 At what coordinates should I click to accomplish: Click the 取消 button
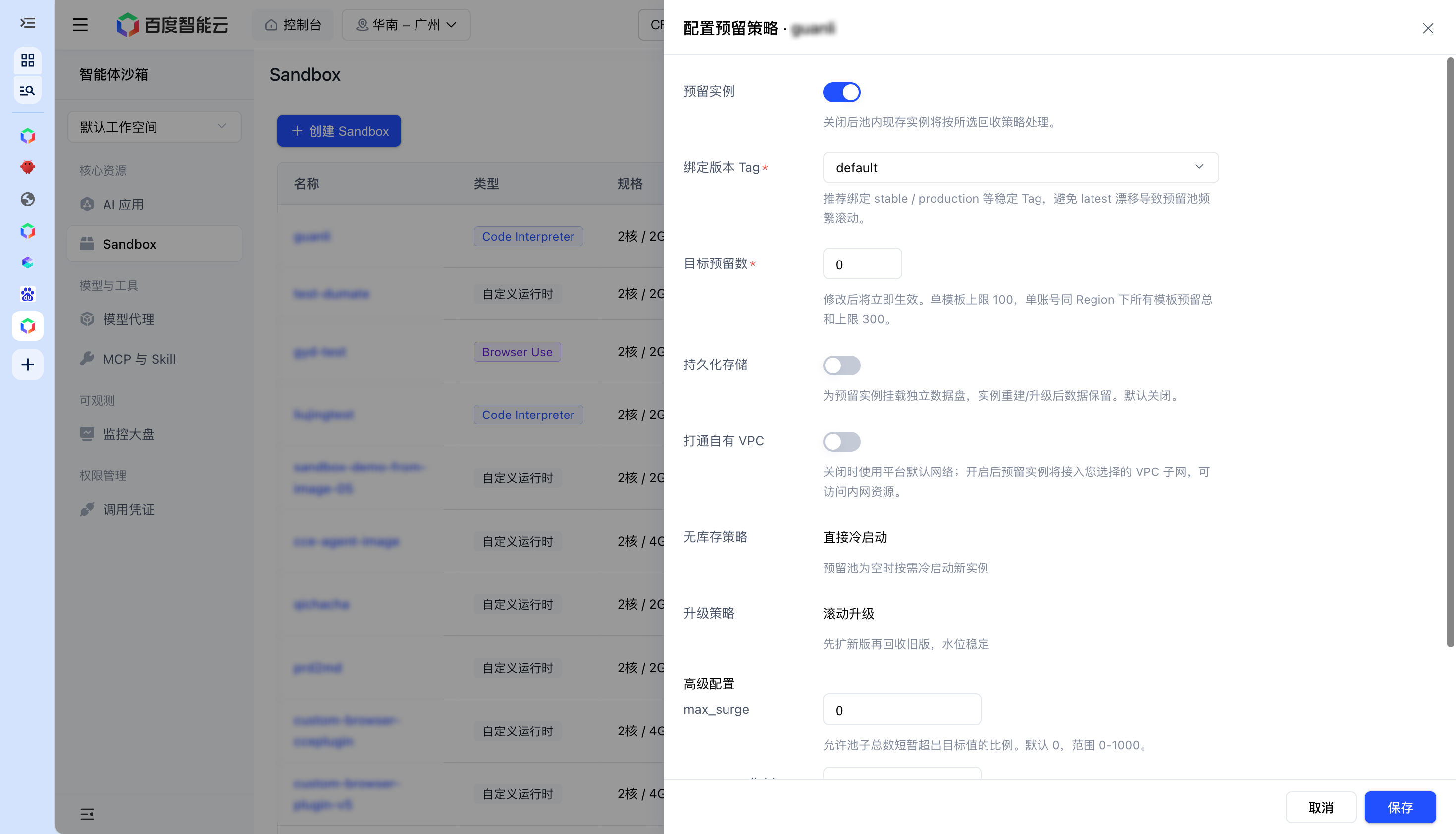click(x=1320, y=807)
